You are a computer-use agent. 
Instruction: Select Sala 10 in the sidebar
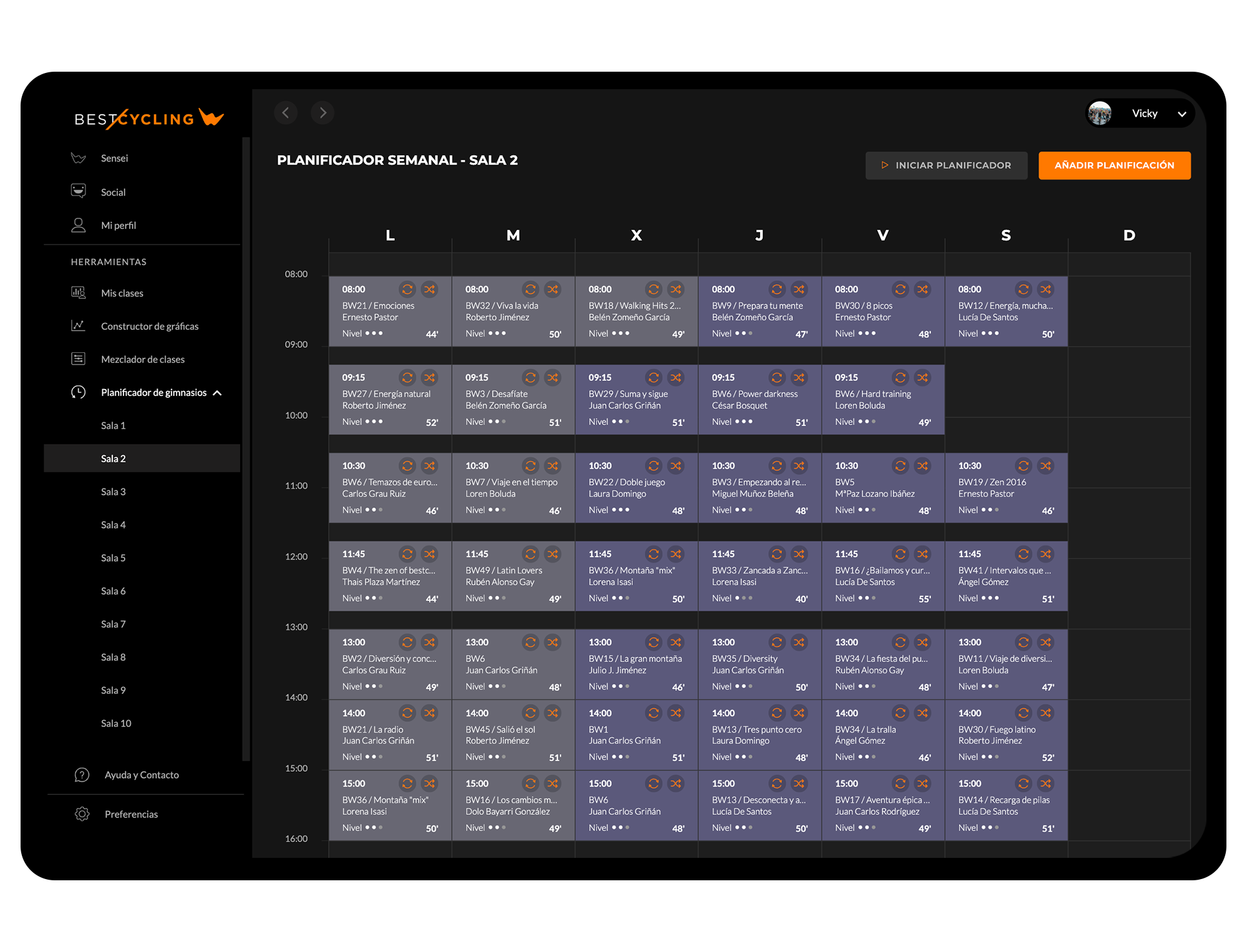116,723
